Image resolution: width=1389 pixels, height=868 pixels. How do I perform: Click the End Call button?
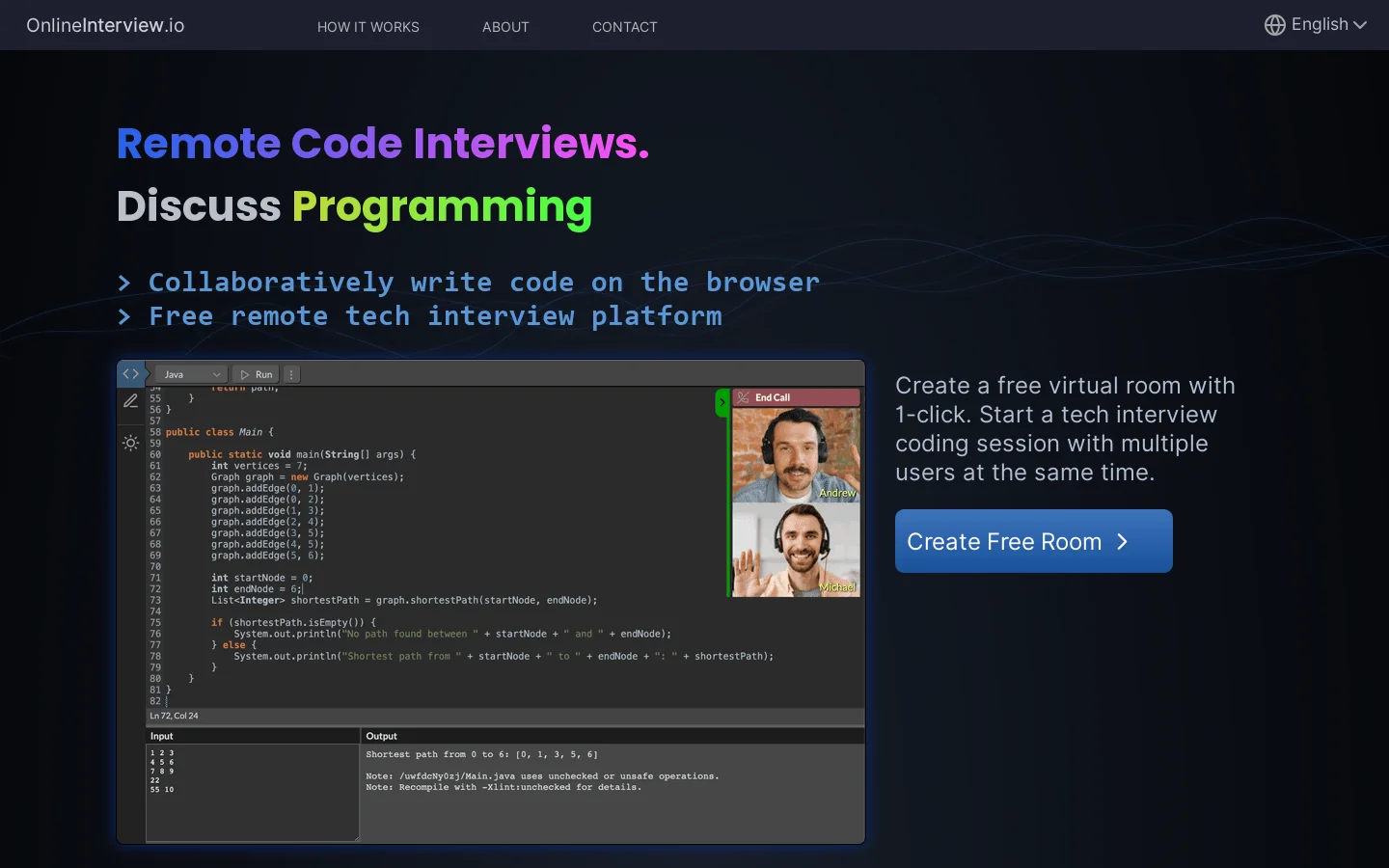click(796, 397)
